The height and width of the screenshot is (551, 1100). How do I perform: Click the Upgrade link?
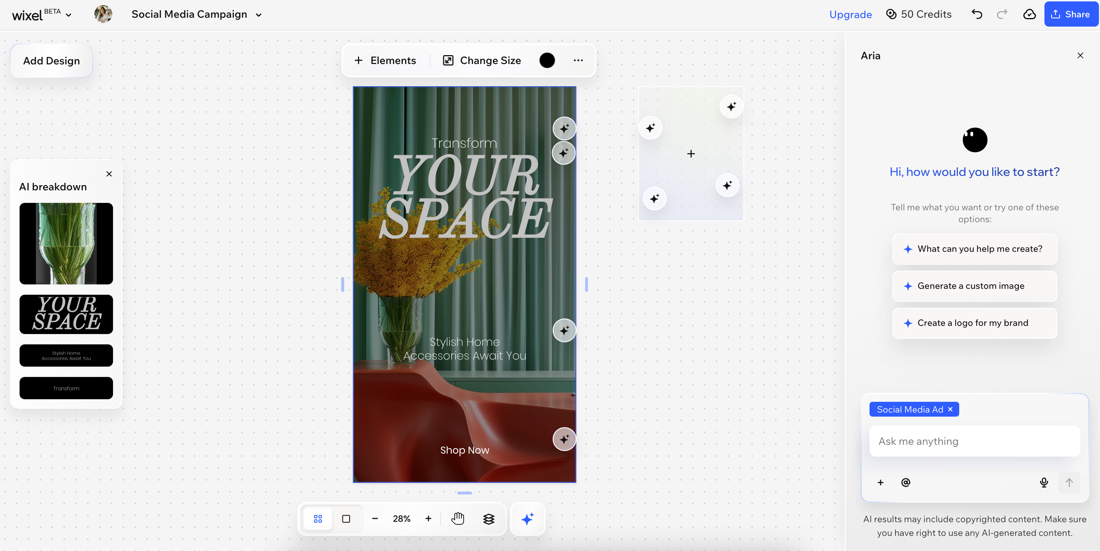click(850, 15)
